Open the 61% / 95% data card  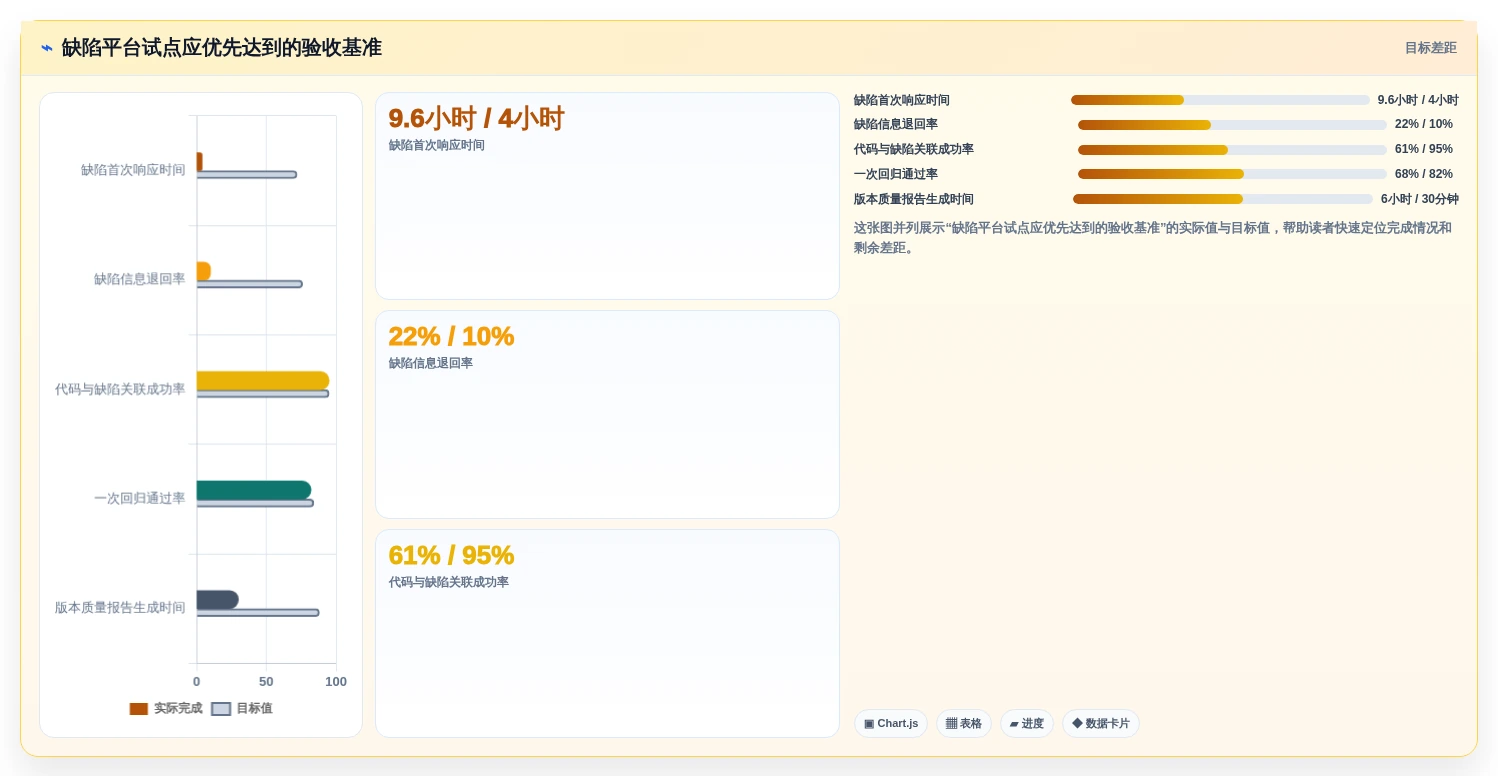point(607,633)
